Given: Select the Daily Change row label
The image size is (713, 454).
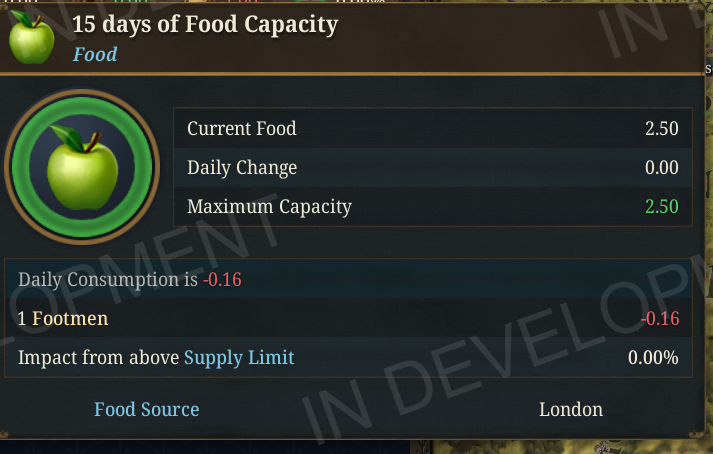Looking at the screenshot, I should click(242, 168).
